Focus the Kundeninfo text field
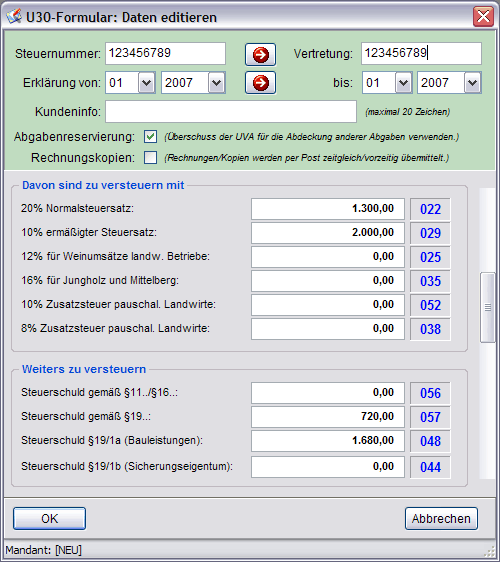The width and height of the screenshot is (500, 562). pos(231,111)
